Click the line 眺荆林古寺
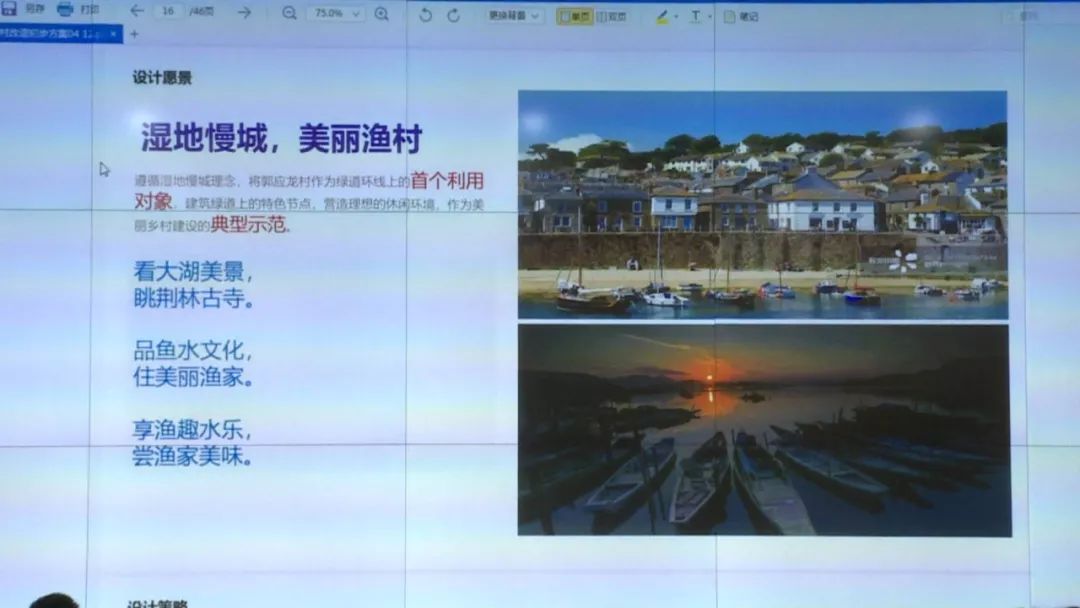This screenshot has height=608, width=1080. click(193, 299)
